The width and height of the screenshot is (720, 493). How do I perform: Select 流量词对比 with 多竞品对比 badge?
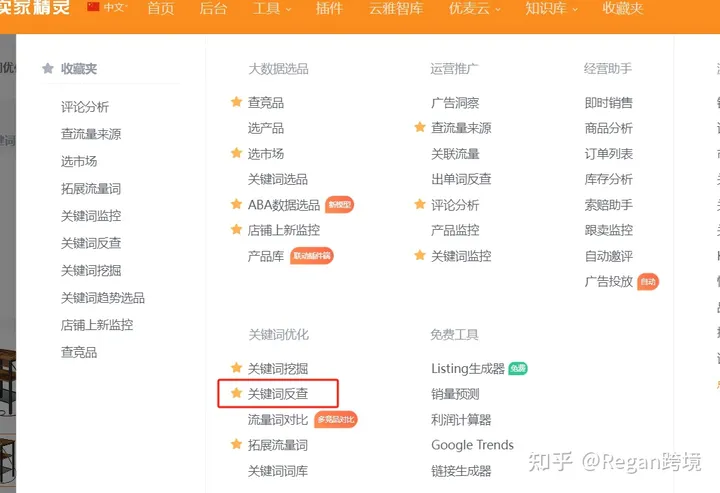[x=278, y=420]
